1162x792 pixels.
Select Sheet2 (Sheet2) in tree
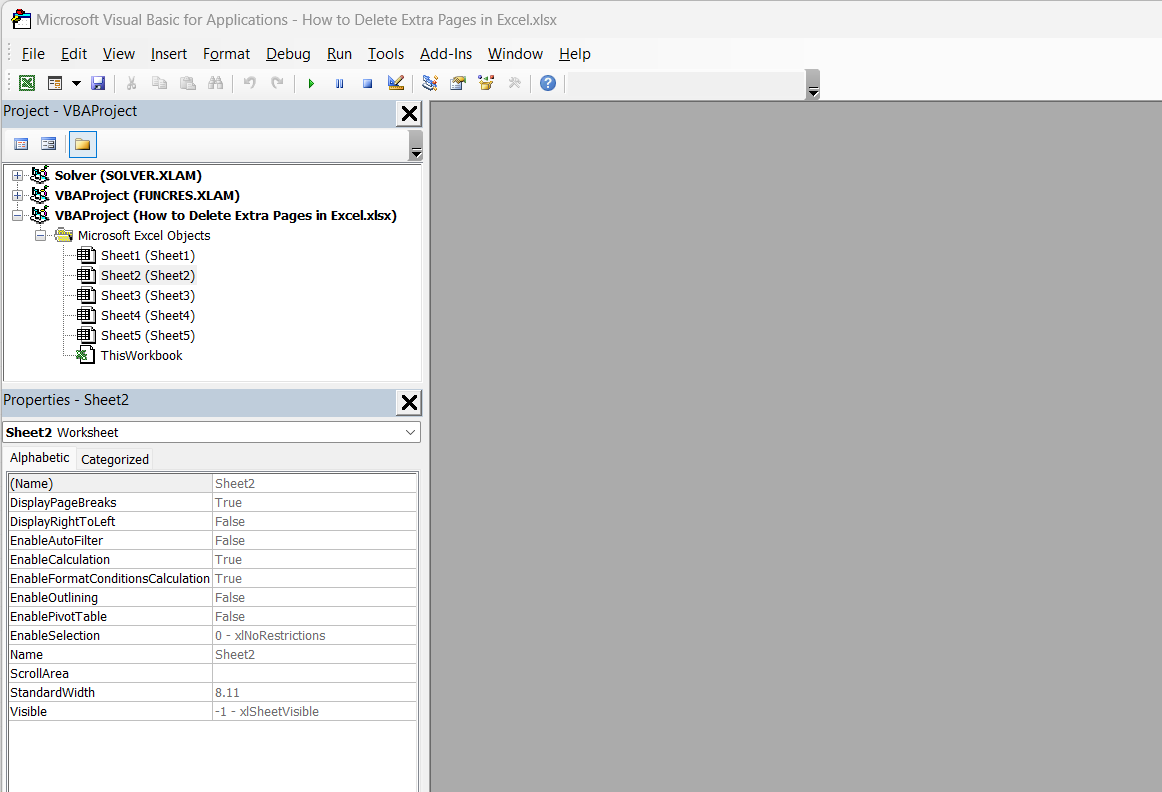(147, 276)
